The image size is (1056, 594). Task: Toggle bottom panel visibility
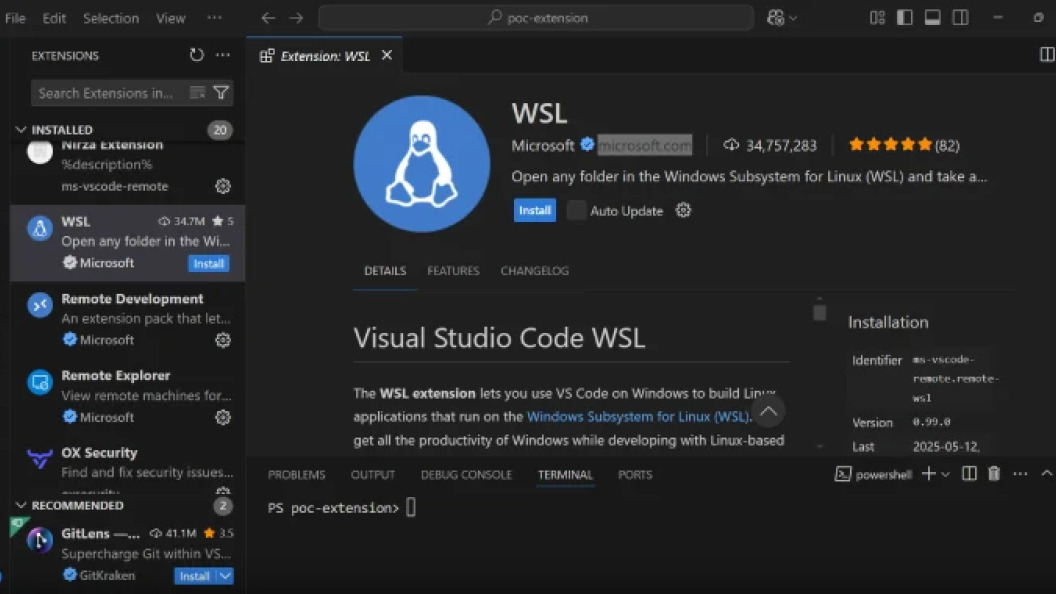pyautogui.click(x=933, y=18)
